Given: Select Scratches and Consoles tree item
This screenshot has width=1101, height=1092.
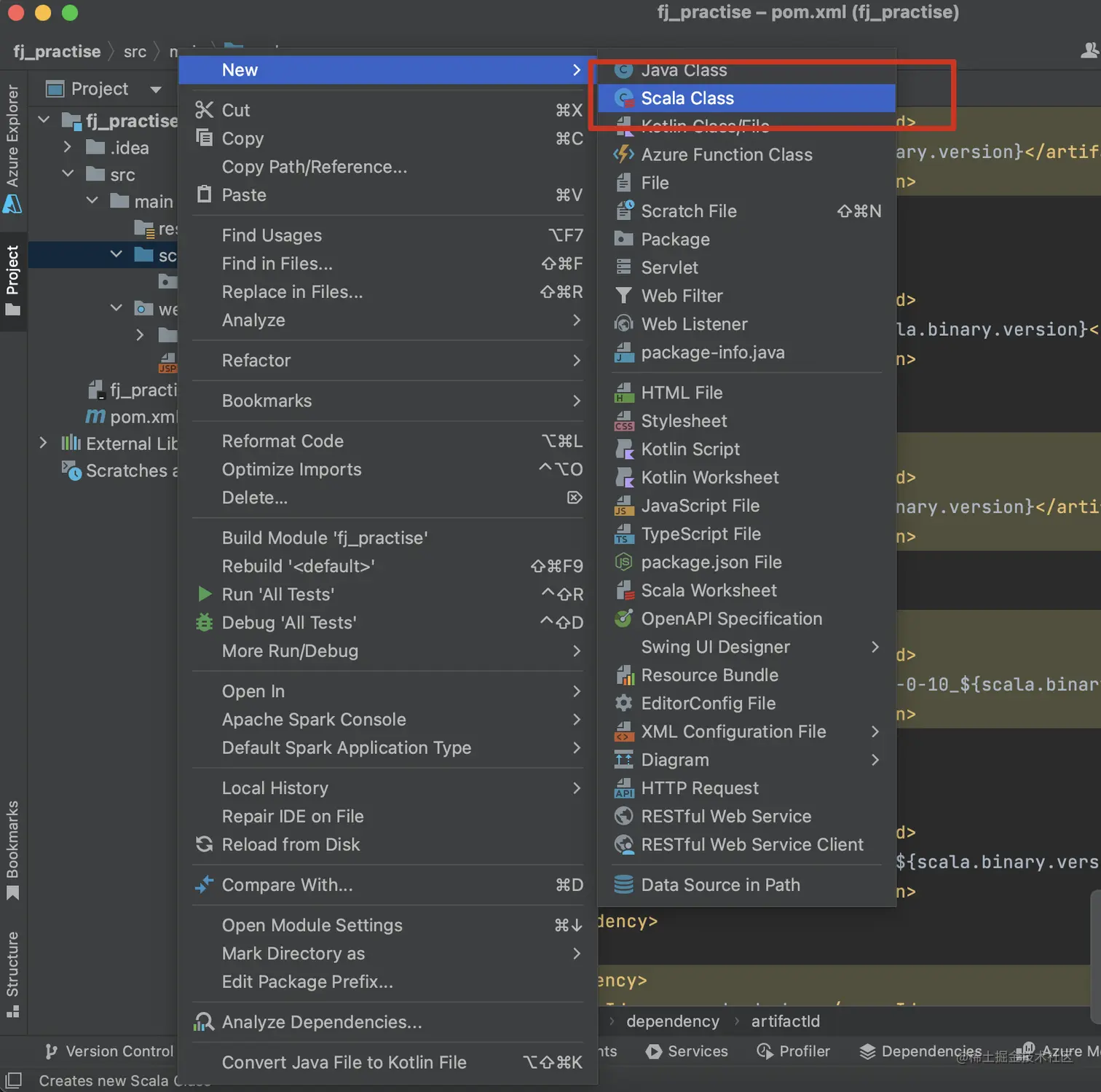Looking at the screenshot, I should [x=120, y=471].
